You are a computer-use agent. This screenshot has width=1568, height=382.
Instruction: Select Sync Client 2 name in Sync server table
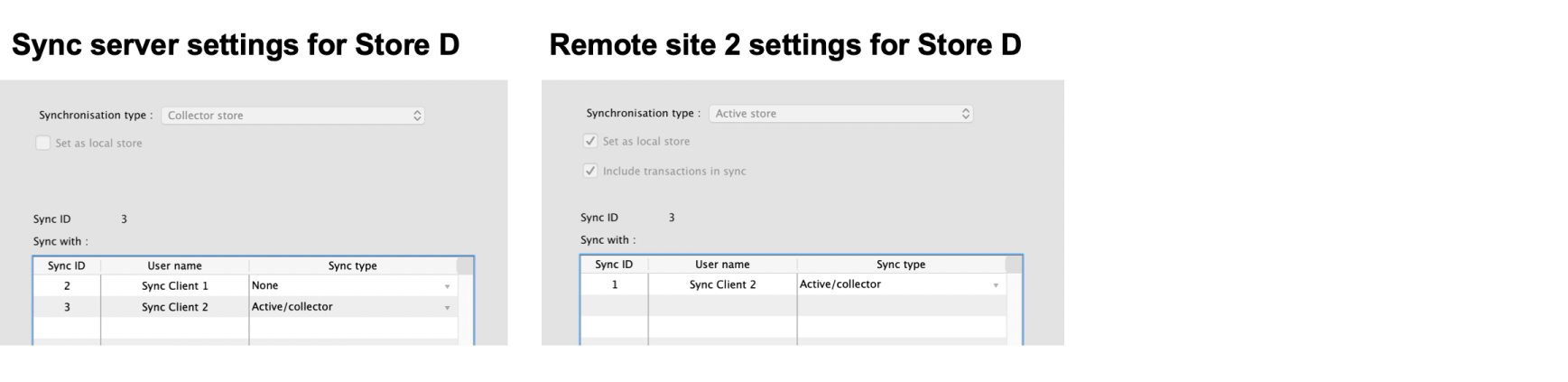pos(174,307)
